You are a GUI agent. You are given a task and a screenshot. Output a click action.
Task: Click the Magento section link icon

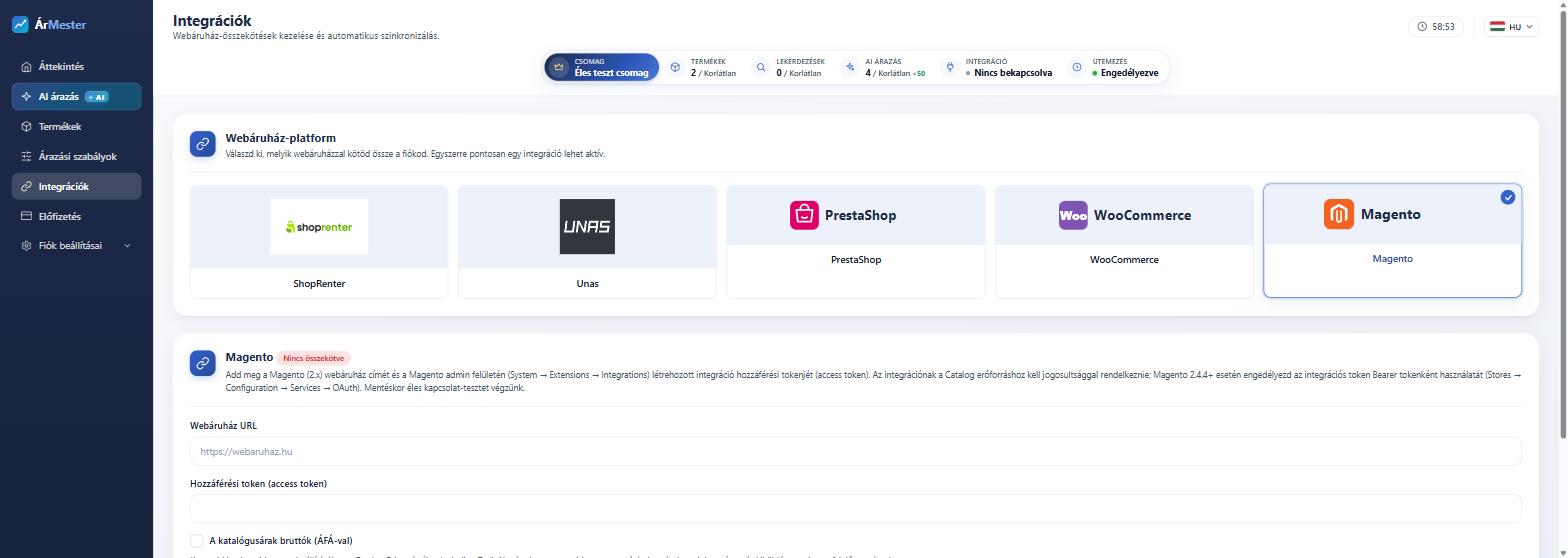point(203,363)
